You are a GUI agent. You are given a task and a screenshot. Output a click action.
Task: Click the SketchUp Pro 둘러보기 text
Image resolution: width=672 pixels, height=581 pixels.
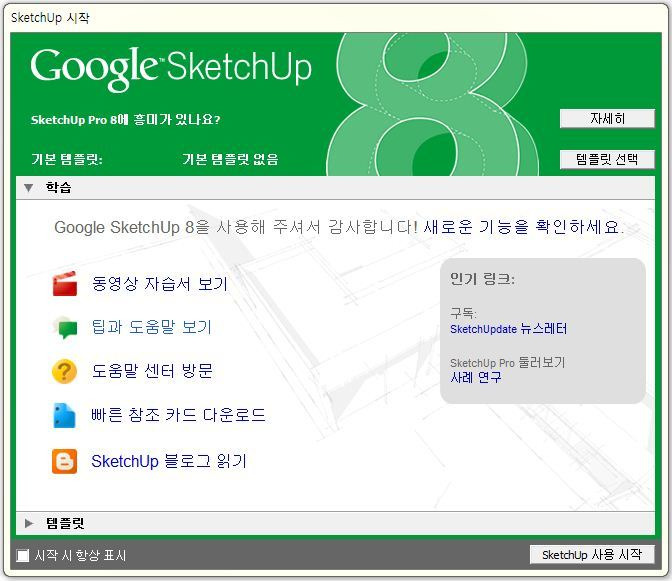coord(508,363)
